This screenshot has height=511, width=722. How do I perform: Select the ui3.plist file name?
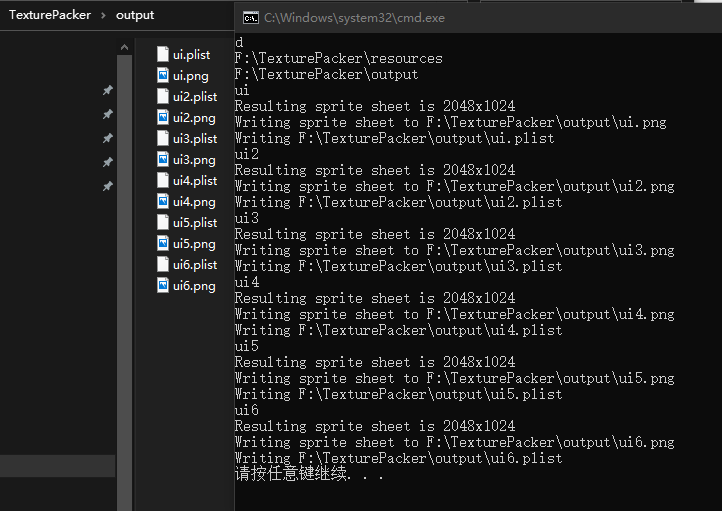[x=195, y=139]
